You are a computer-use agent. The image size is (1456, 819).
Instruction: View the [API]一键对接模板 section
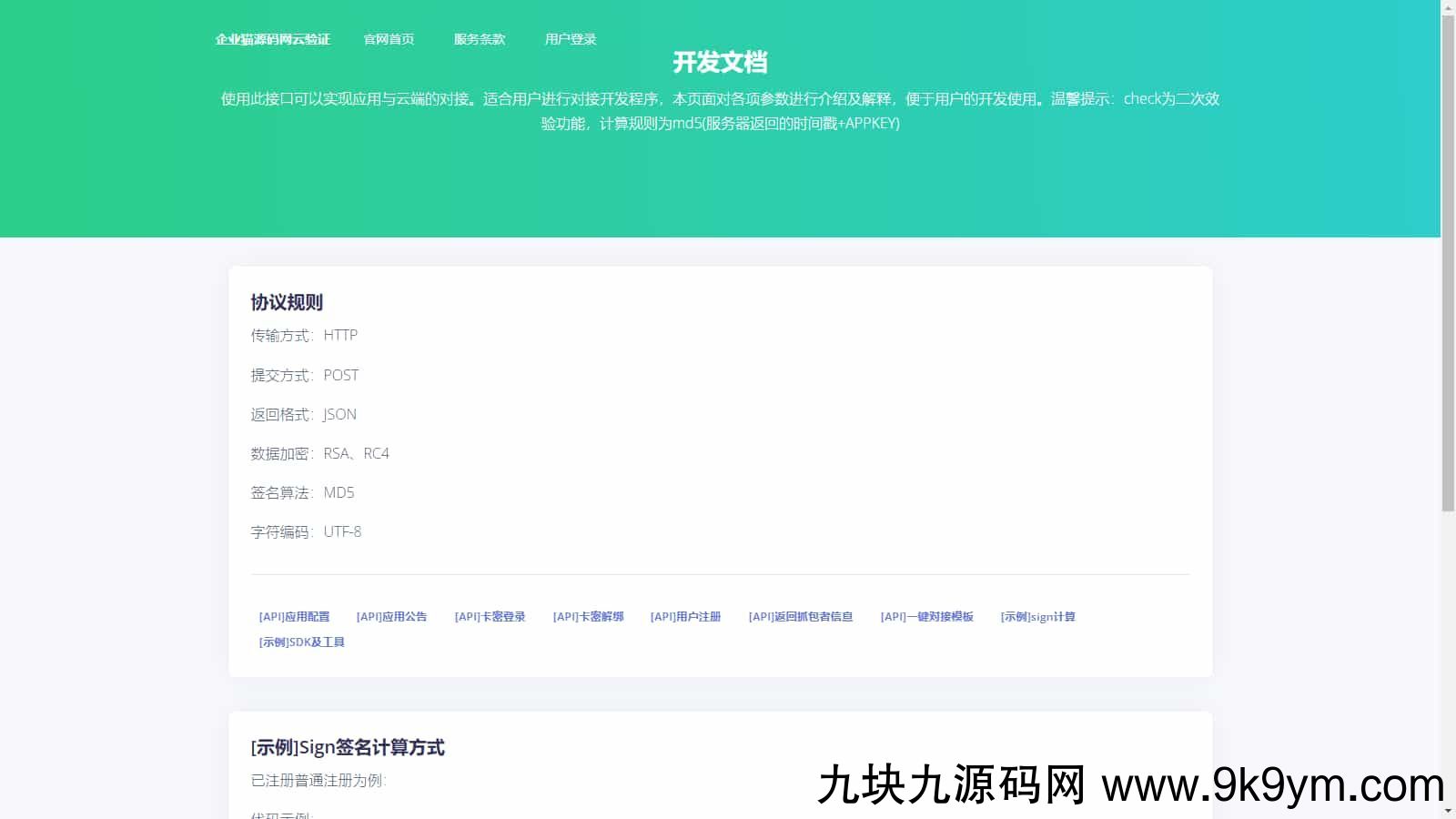926,617
